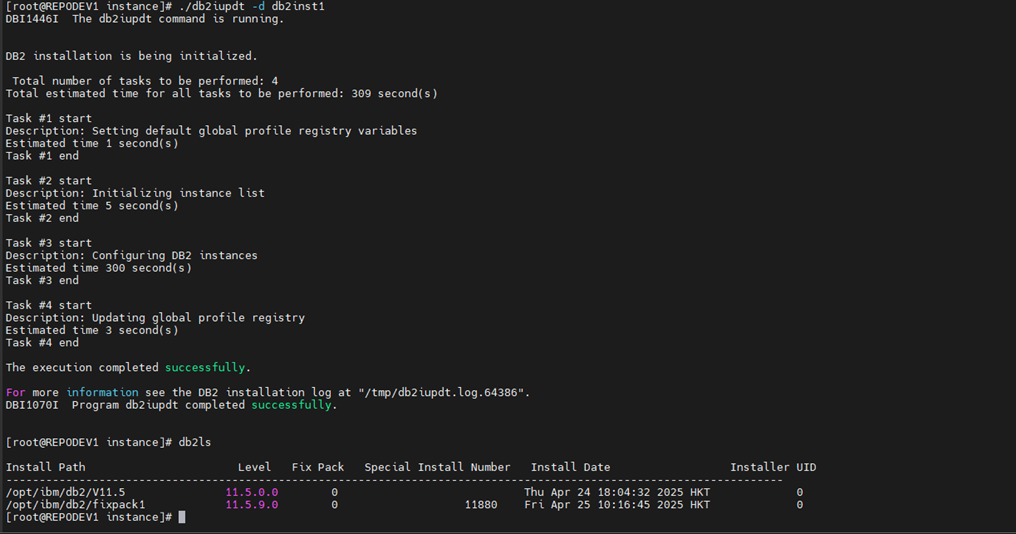Viewport: 1016px width, 534px height.
Task: Click the 'Task #4 end' line
Action: 42,343
